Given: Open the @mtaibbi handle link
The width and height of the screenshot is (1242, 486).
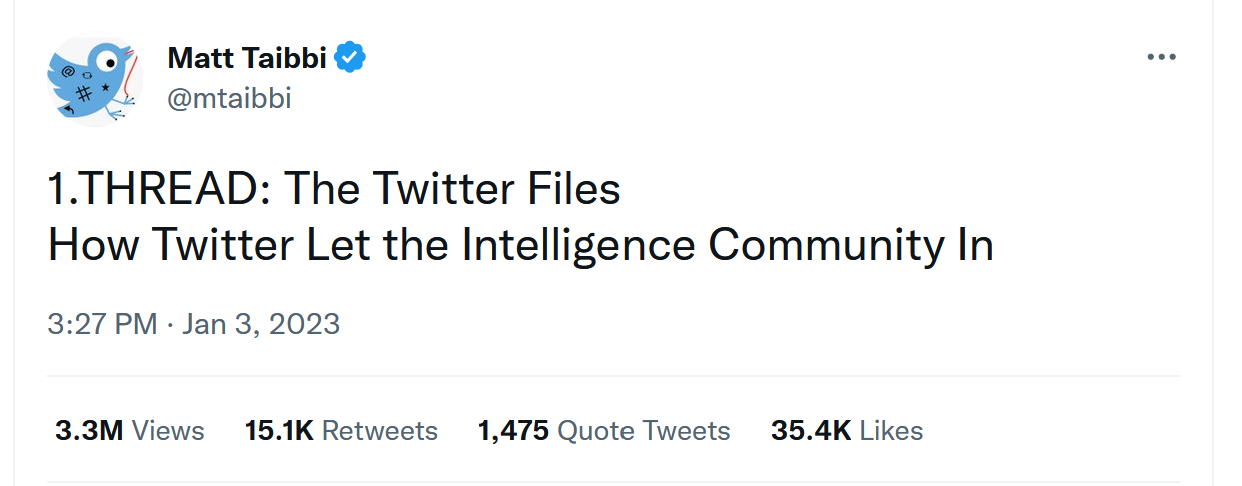Looking at the screenshot, I should (229, 98).
